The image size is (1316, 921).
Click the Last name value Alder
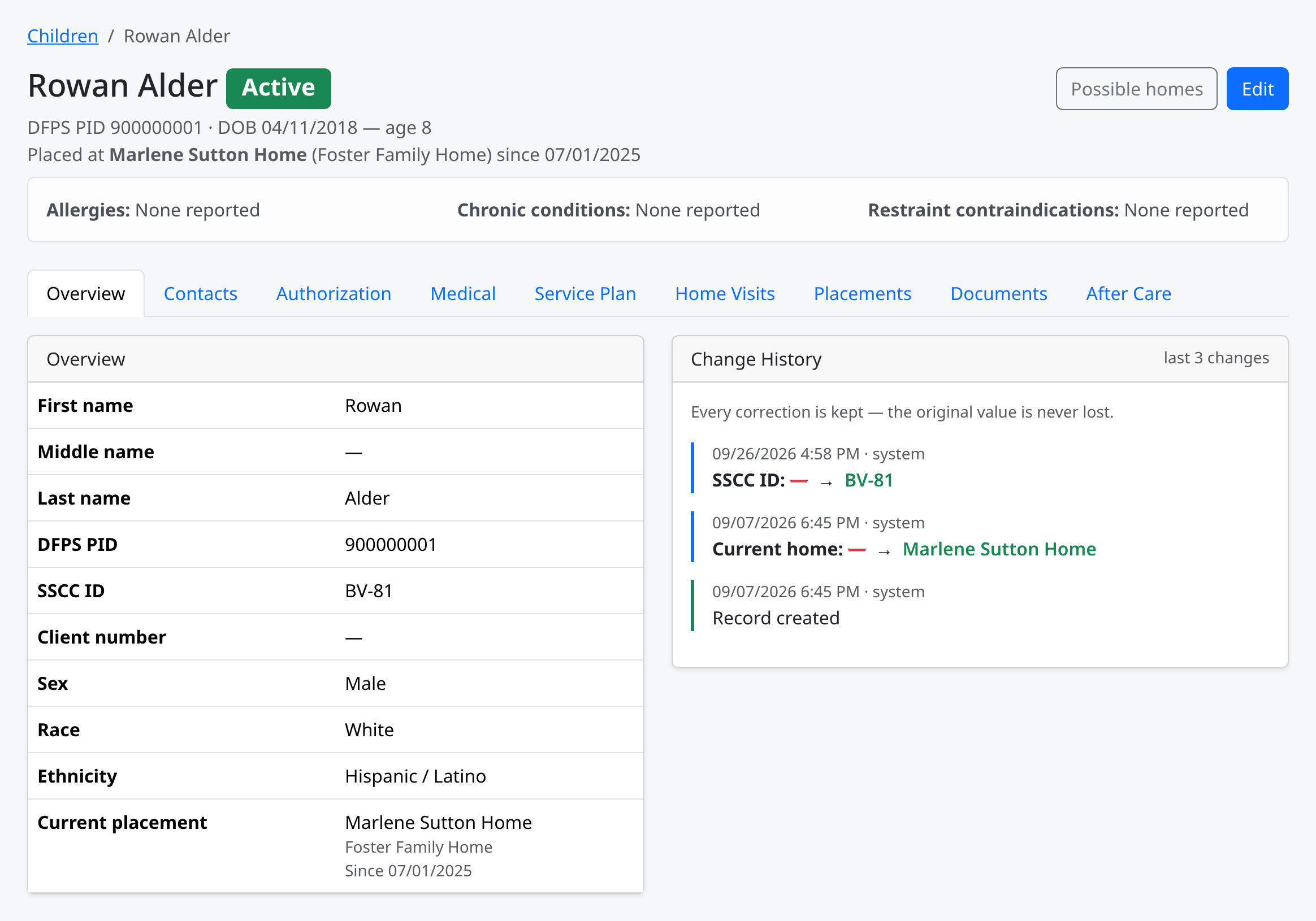click(367, 498)
